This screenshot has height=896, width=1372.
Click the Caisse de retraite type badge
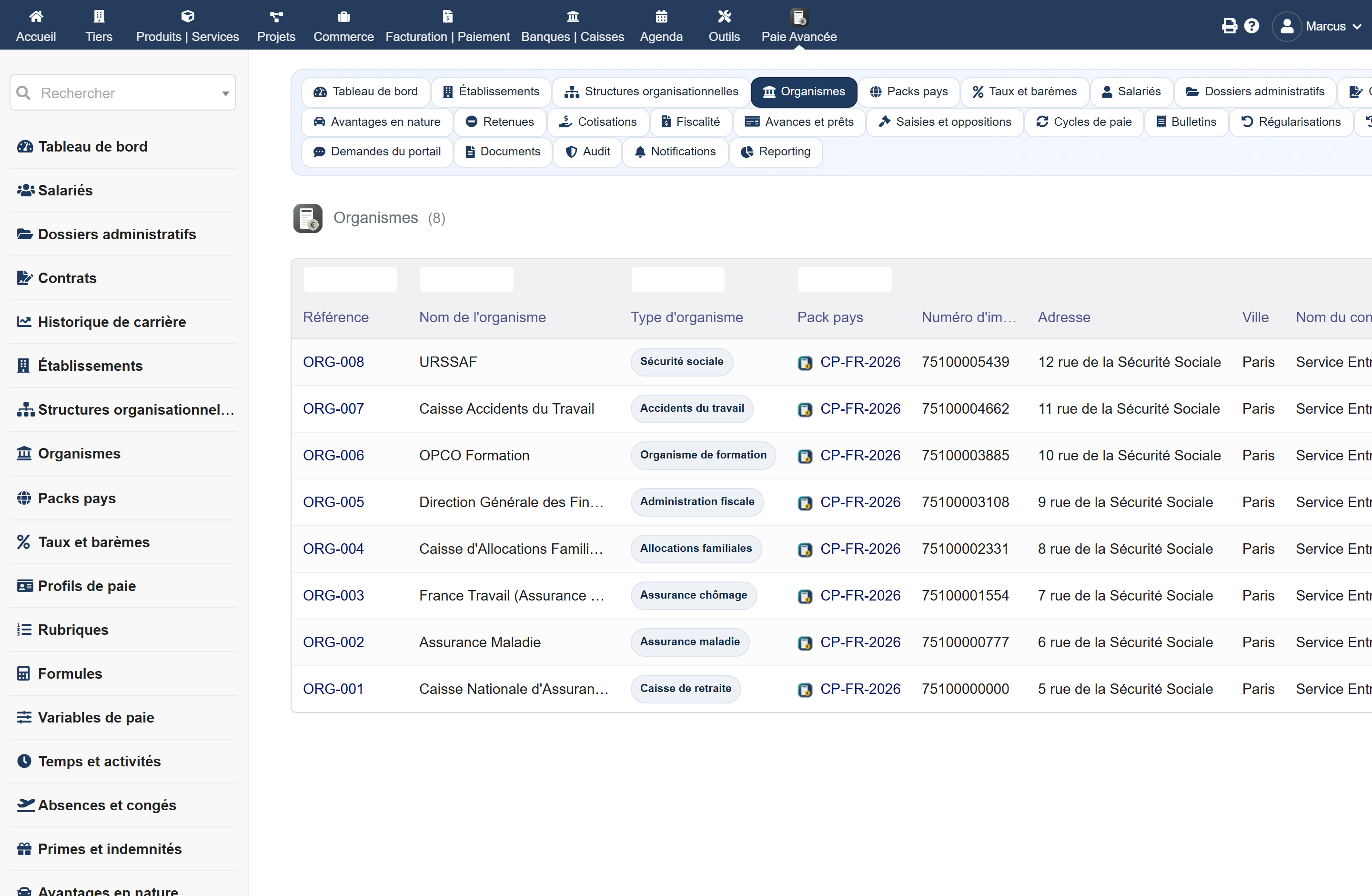tap(686, 688)
